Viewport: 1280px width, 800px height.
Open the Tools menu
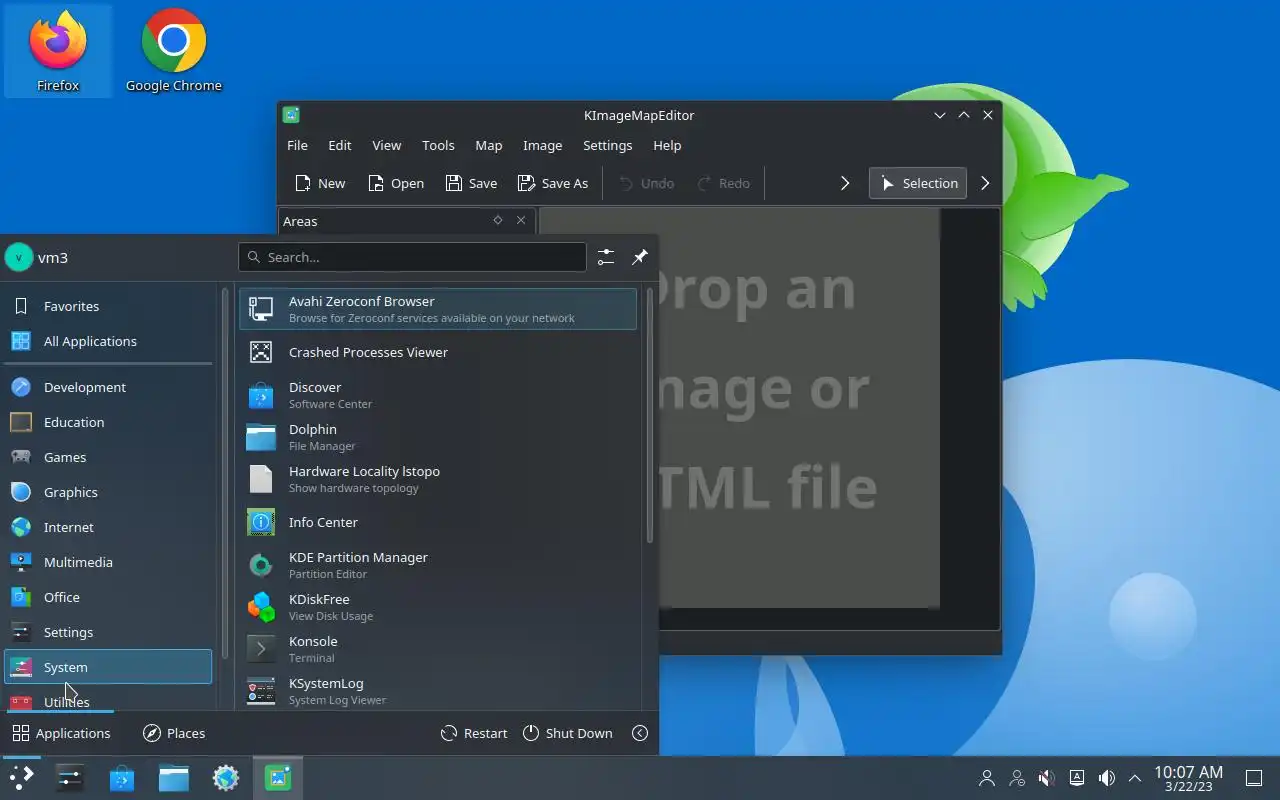coord(438,145)
